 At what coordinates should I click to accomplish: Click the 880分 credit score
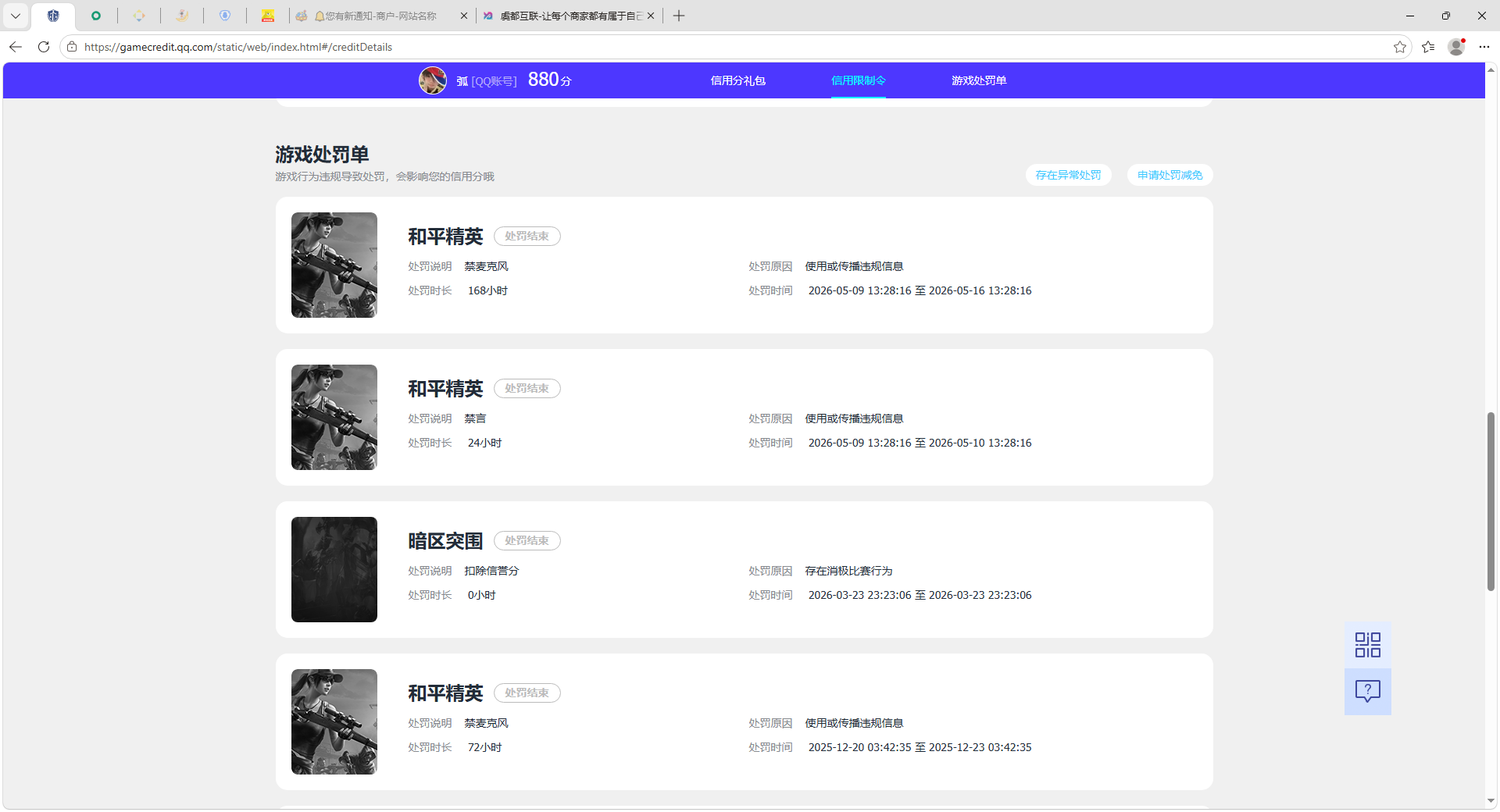click(x=549, y=80)
